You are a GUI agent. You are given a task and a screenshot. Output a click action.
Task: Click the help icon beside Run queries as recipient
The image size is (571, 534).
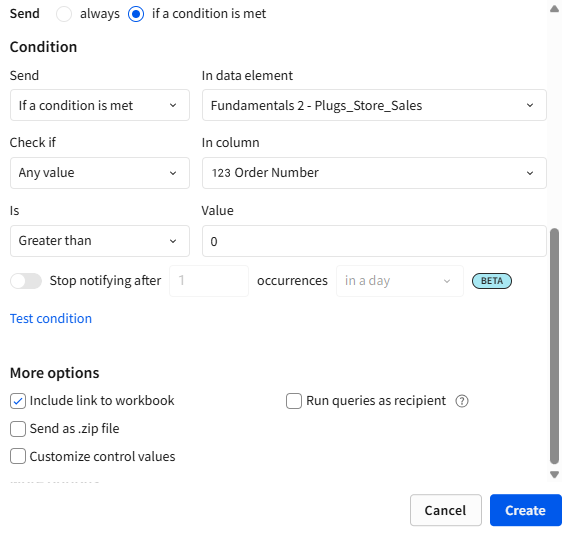(461, 401)
